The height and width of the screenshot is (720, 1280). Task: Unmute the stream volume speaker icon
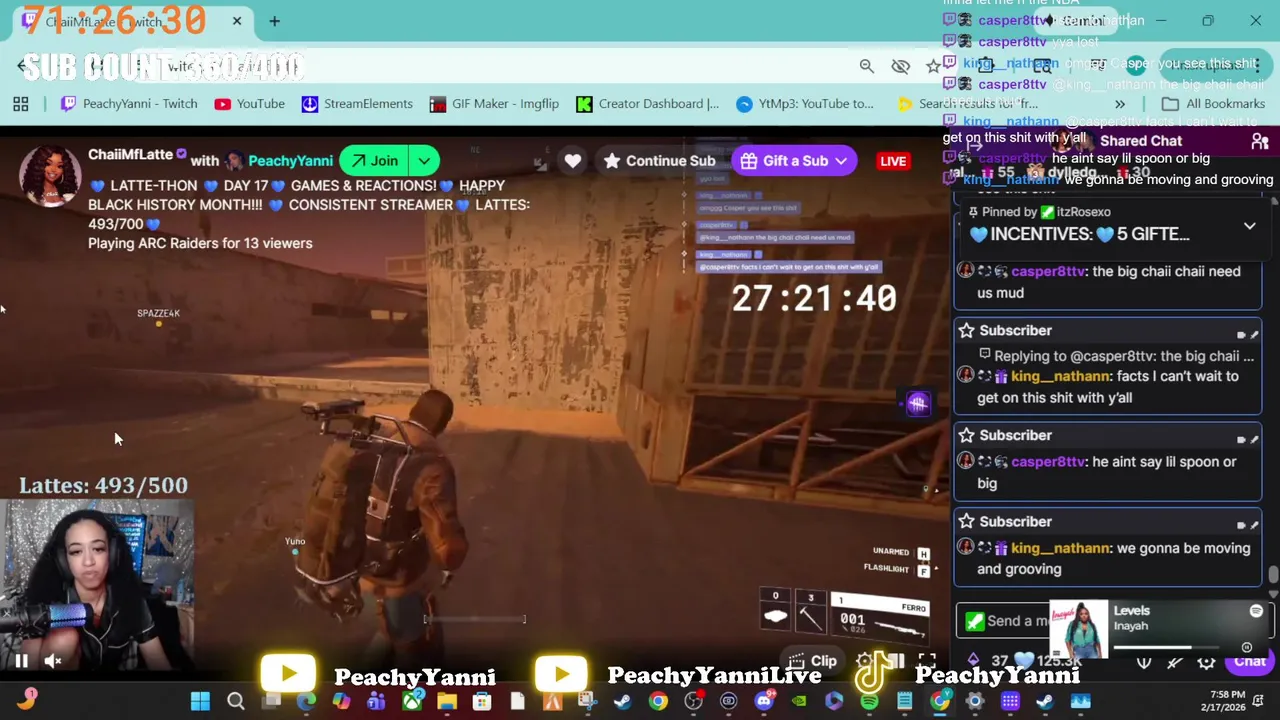(53, 660)
